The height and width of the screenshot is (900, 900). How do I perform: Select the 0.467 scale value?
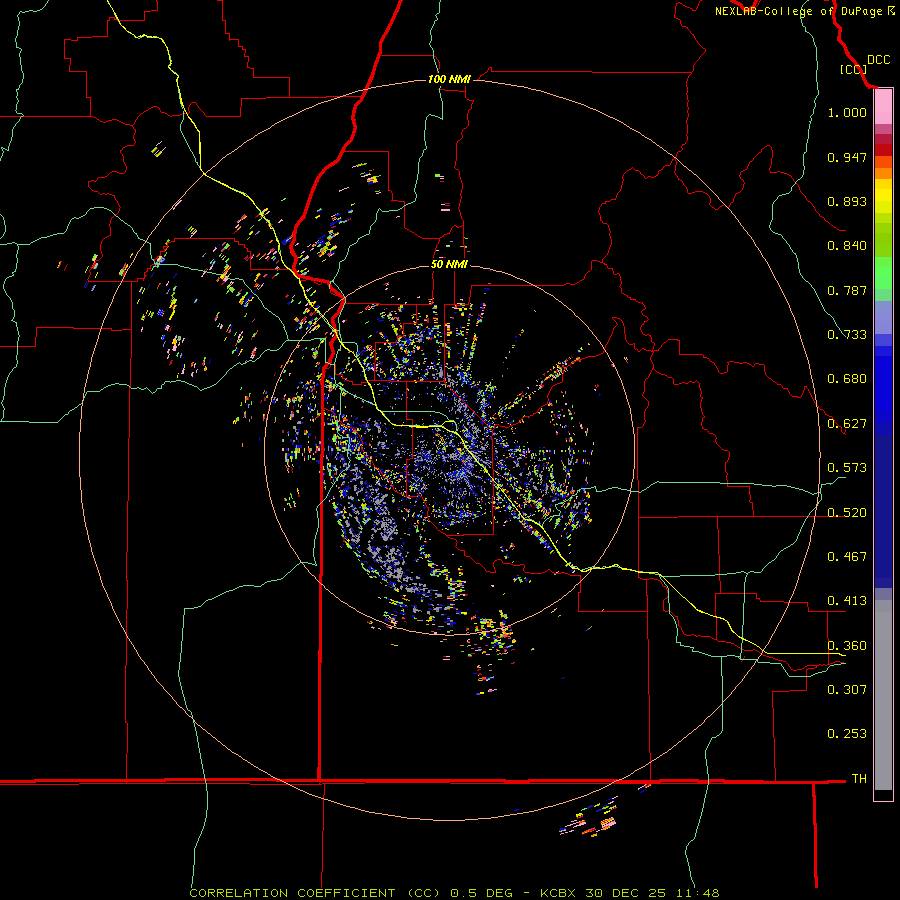point(847,557)
